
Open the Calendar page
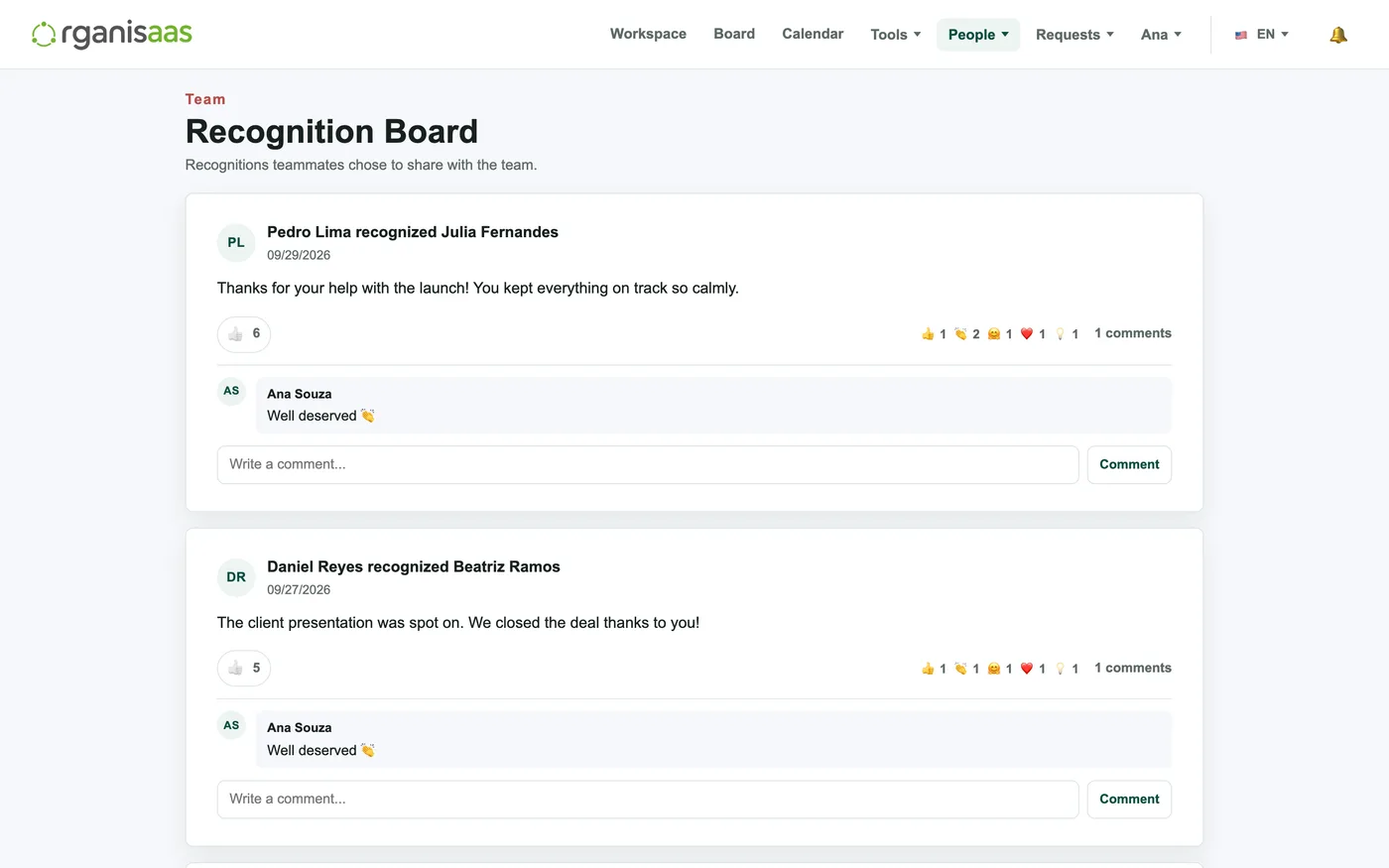tap(813, 34)
